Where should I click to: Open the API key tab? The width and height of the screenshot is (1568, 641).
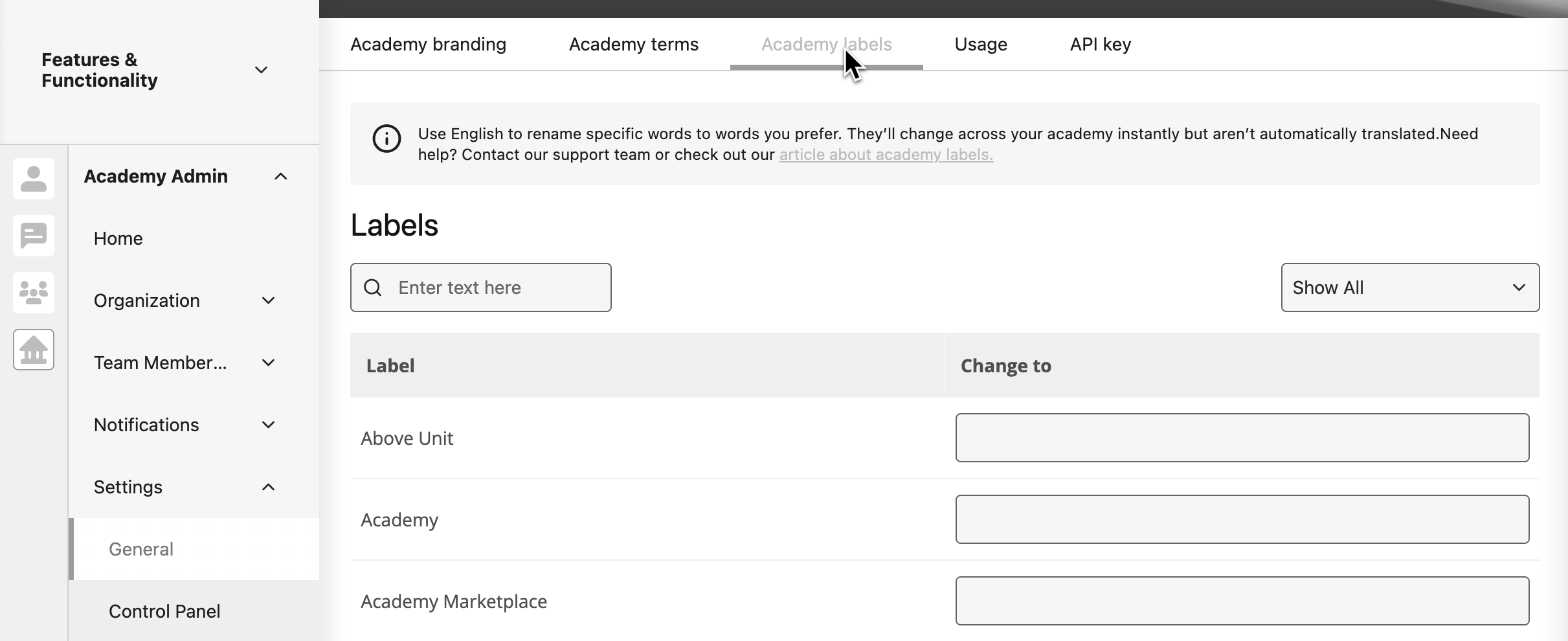pos(1099,44)
